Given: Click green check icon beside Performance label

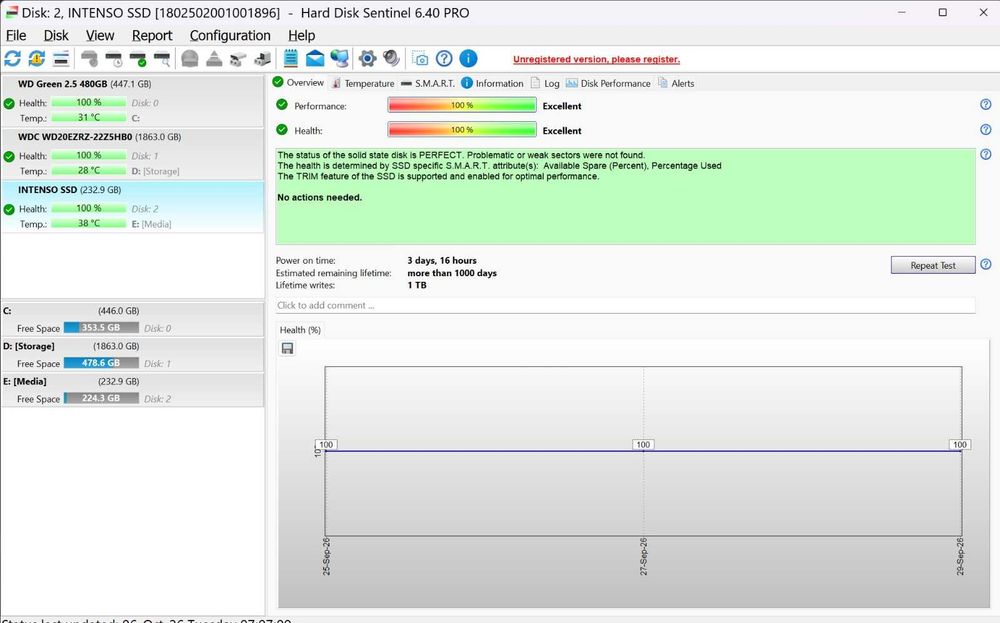Looking at the screenshot, I should tap(282, 105).
